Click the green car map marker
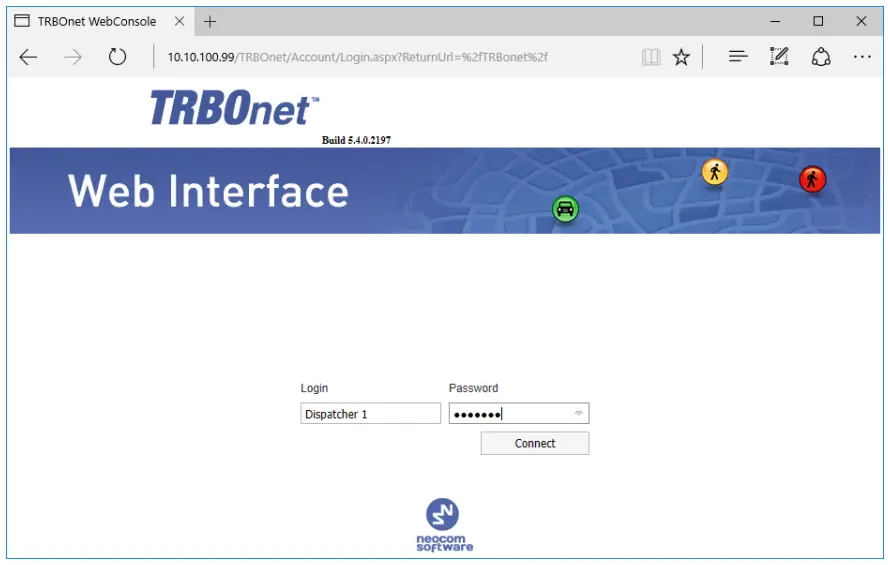 click(565, 209)
